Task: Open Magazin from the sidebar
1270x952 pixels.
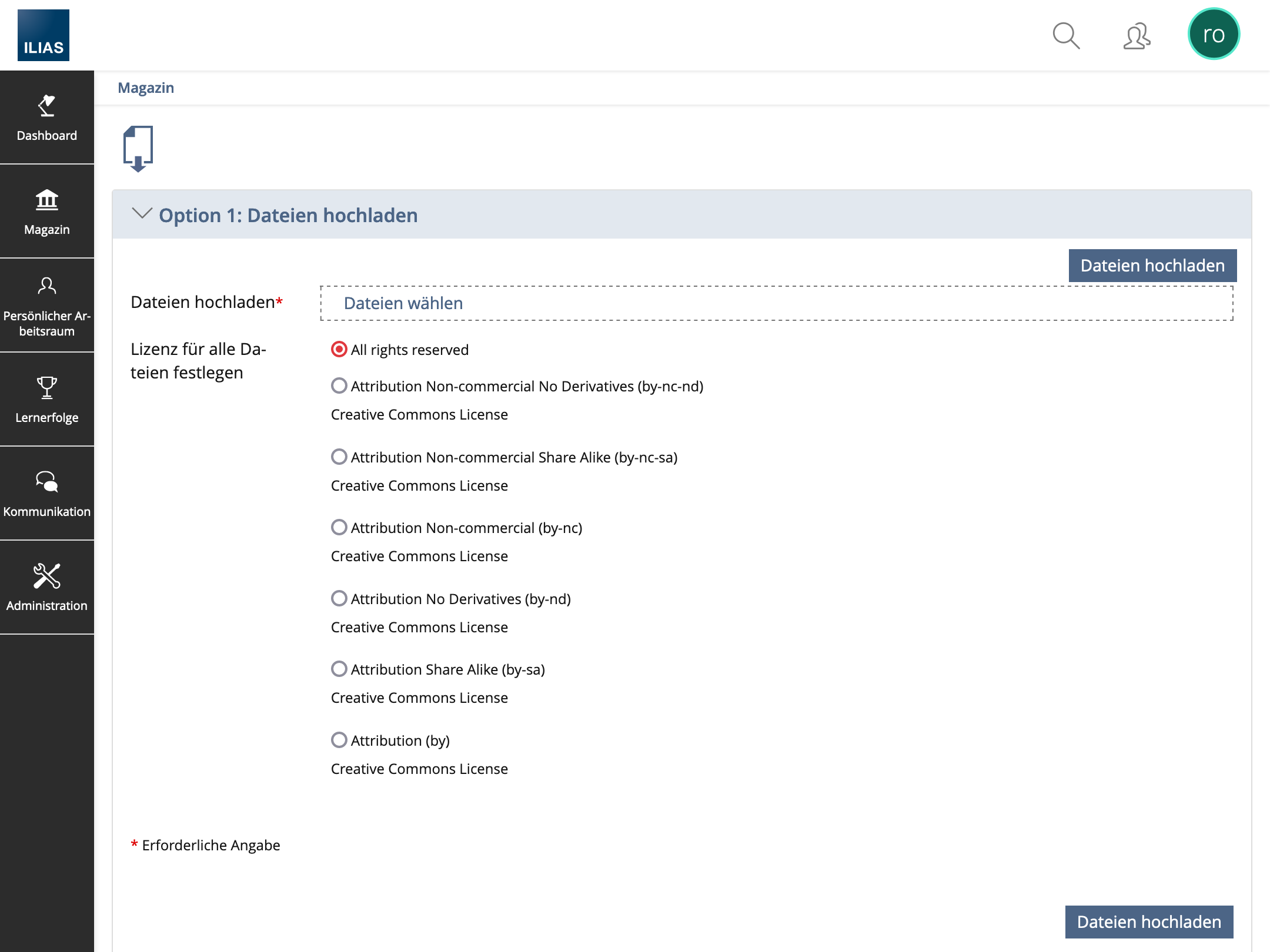Action: [x=47, y=212]
